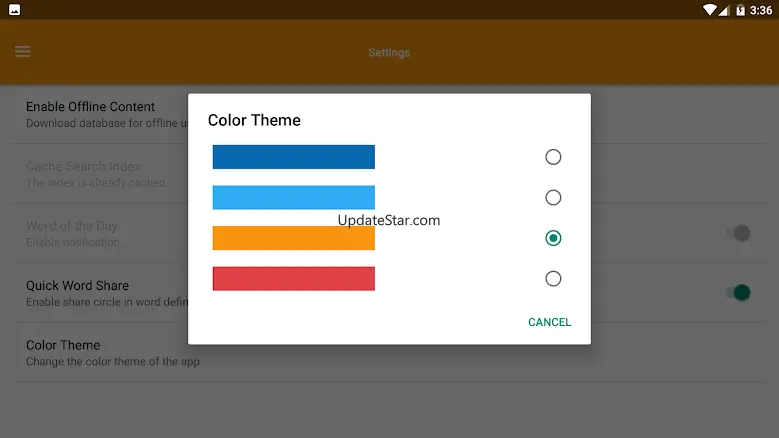Select the light blue theme radio button
Viewport: 779px width, 438px height.
[553, 198]
